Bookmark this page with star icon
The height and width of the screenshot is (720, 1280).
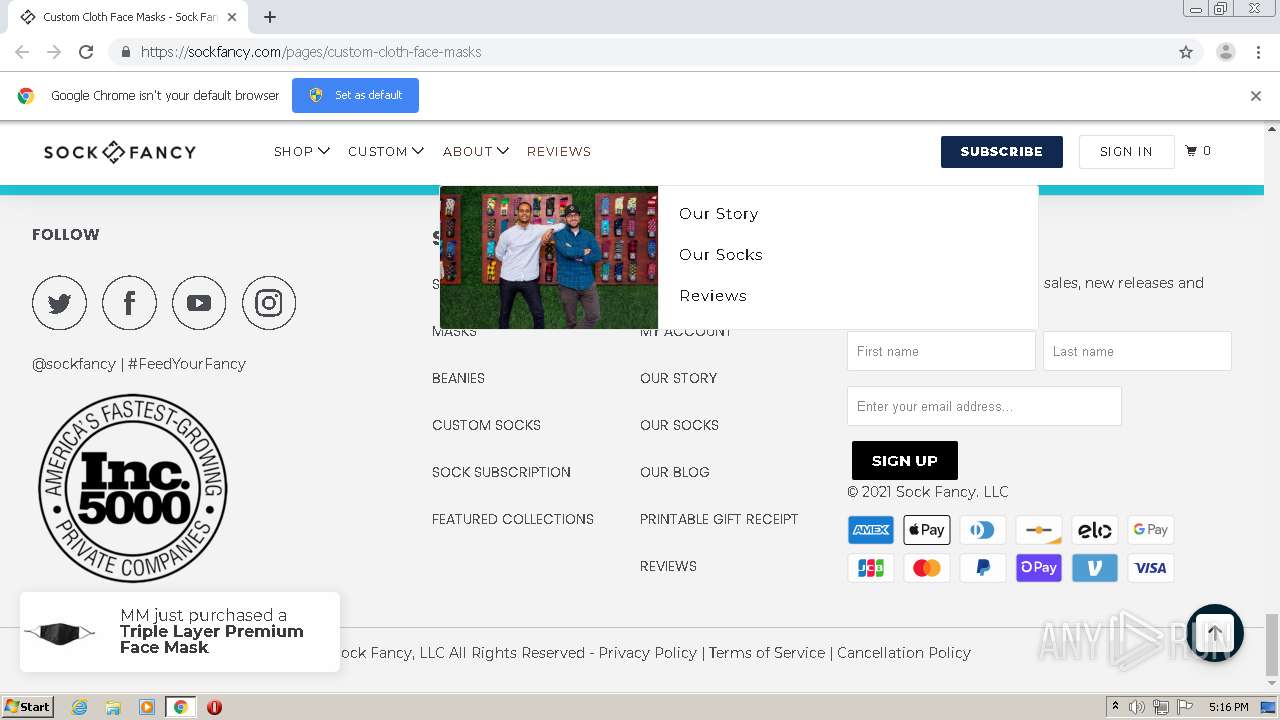pos(1186,52)
